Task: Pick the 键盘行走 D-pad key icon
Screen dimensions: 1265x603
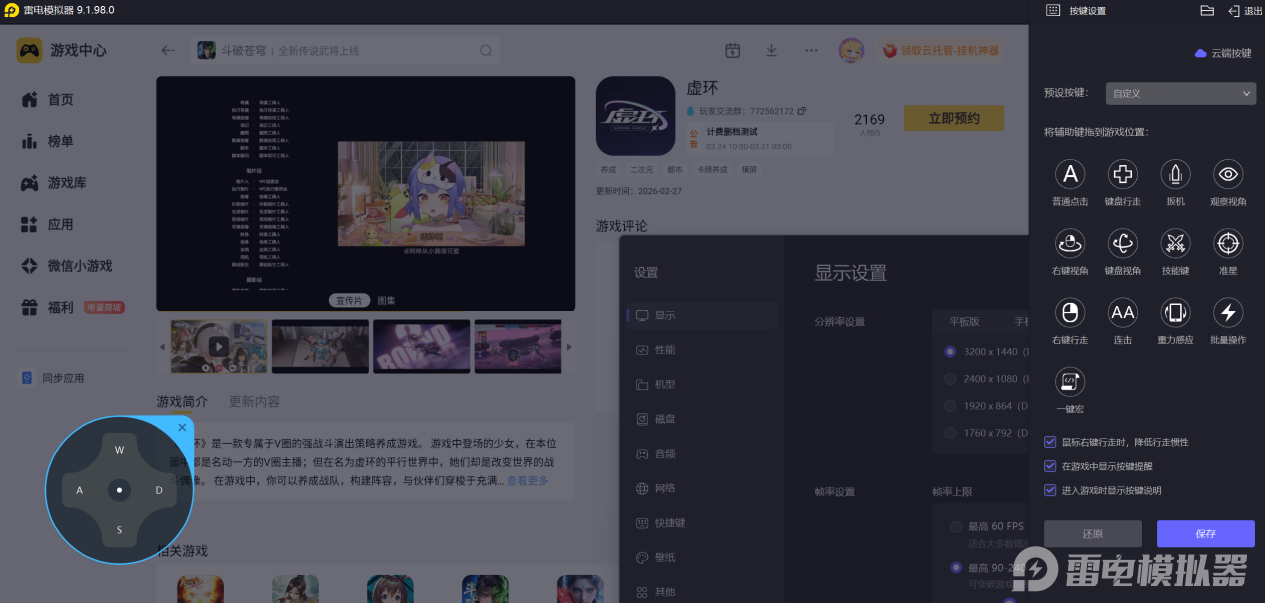Action: click(x=1123, y=175)
